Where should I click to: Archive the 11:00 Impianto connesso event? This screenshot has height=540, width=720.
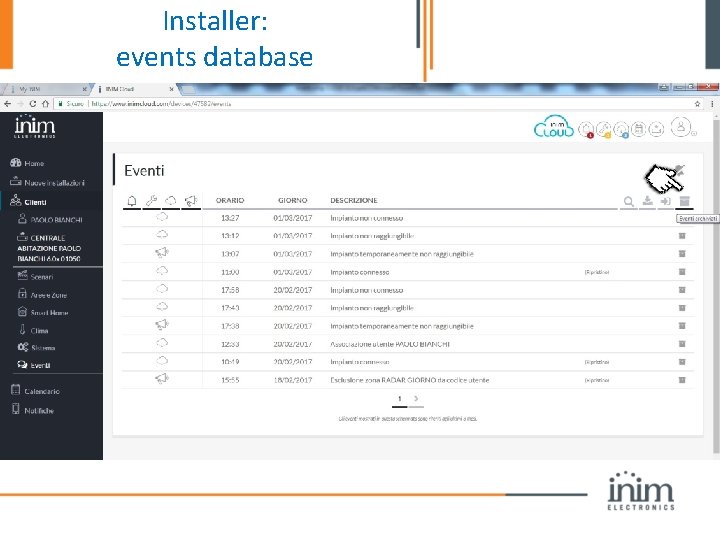point(682,272)
